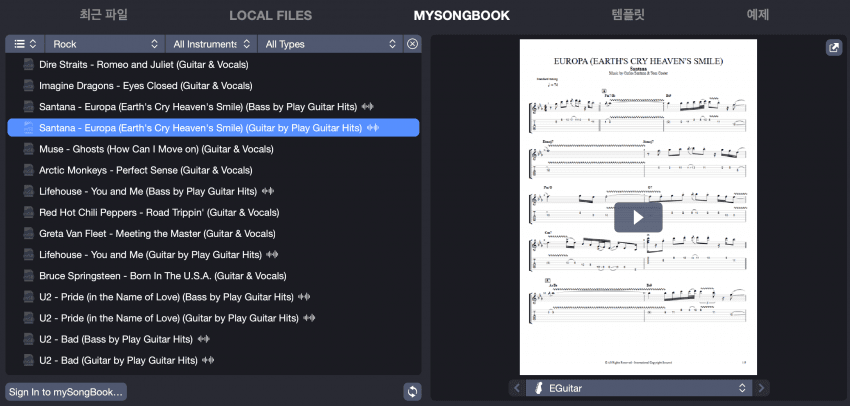Click the Europa score page thumbnail title
The height and width of the screenshot is (406, 850).
(638, 61)
